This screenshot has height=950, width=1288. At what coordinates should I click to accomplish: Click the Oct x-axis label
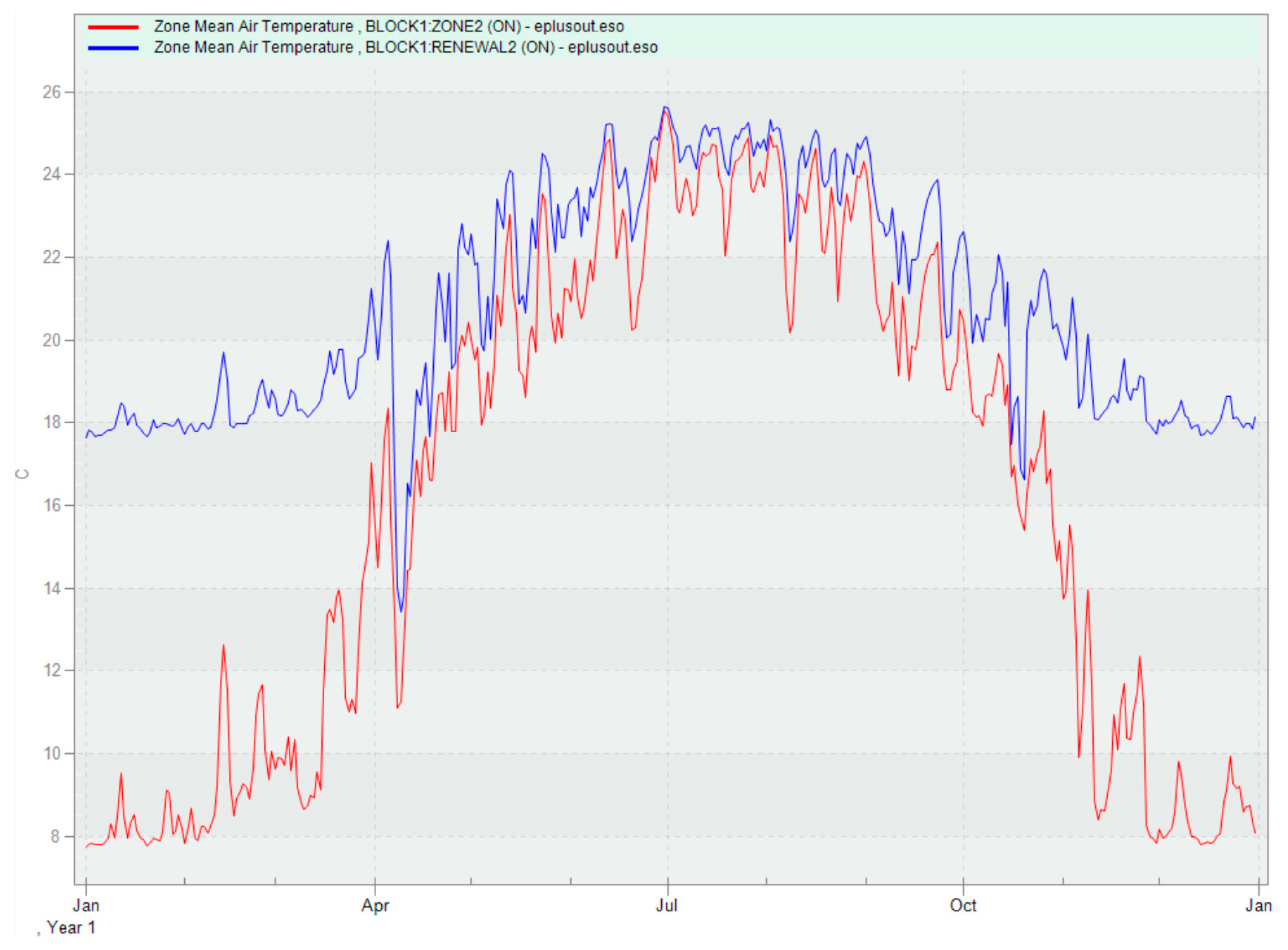(963, 906)
